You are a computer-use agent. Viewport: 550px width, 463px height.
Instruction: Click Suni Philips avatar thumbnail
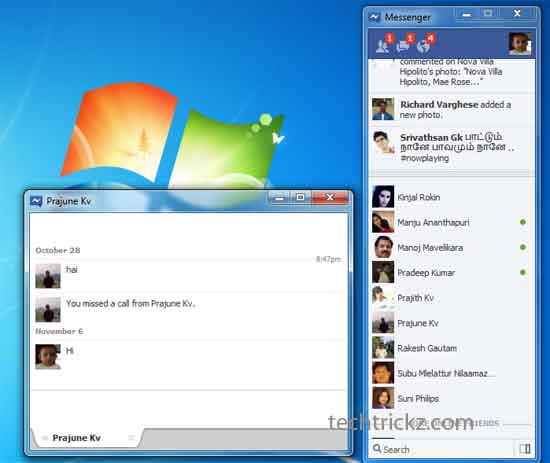[x=383, y=398]
